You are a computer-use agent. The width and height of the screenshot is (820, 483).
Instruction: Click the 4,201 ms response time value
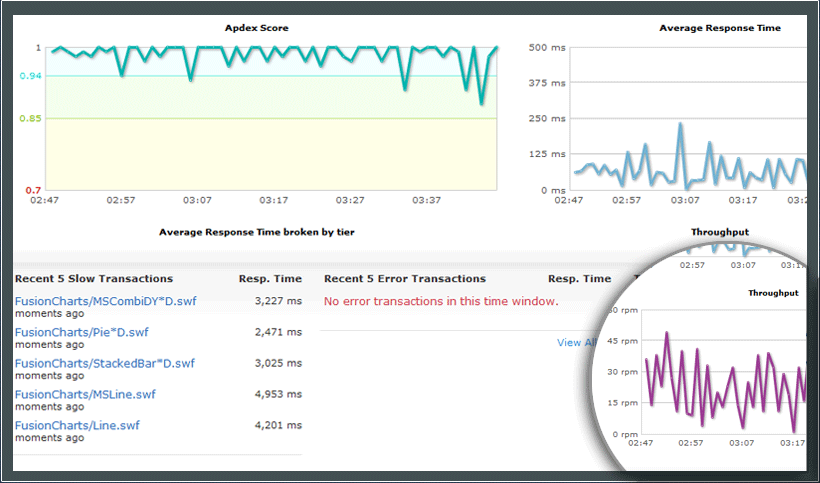278,426
